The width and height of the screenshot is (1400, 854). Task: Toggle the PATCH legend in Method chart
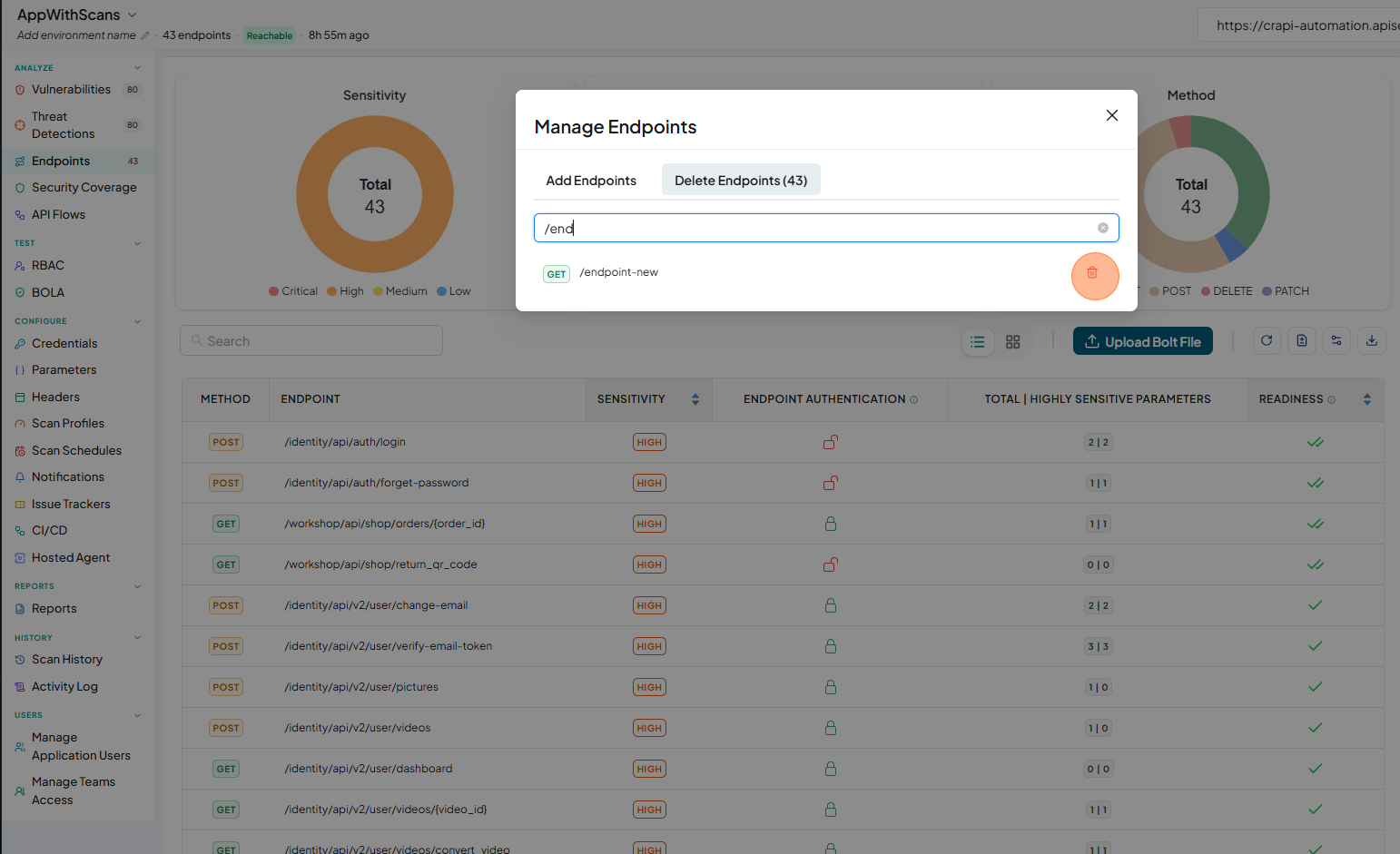(x=1286, y=291)
